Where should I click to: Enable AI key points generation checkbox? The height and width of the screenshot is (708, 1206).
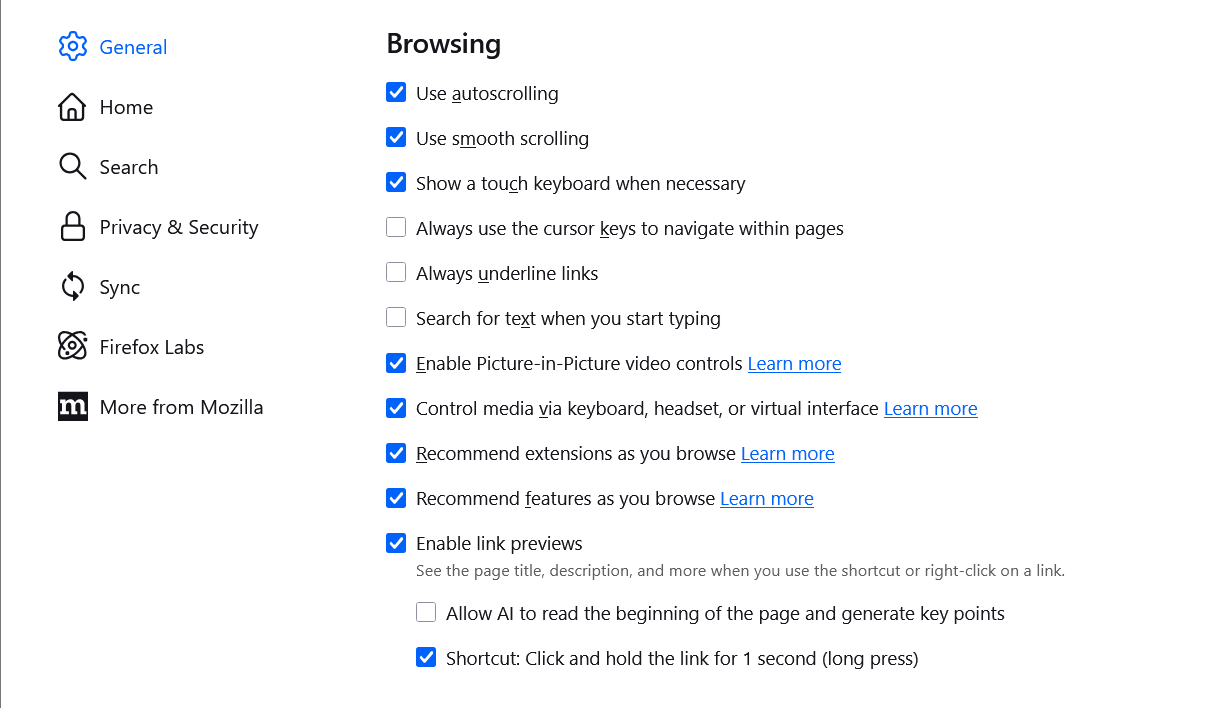tap(426, 613)
